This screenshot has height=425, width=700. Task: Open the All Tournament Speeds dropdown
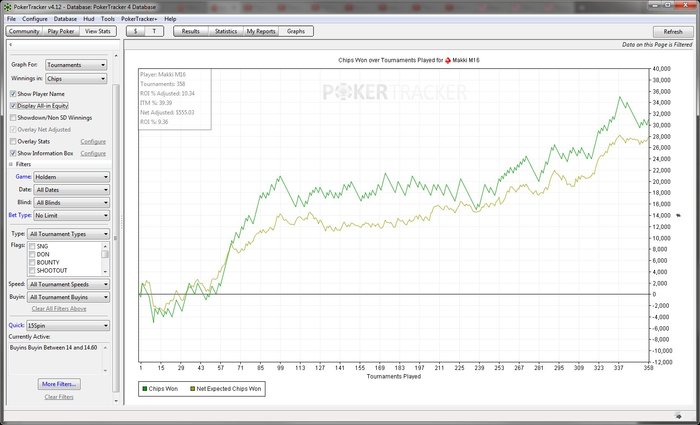coord(68,284)
